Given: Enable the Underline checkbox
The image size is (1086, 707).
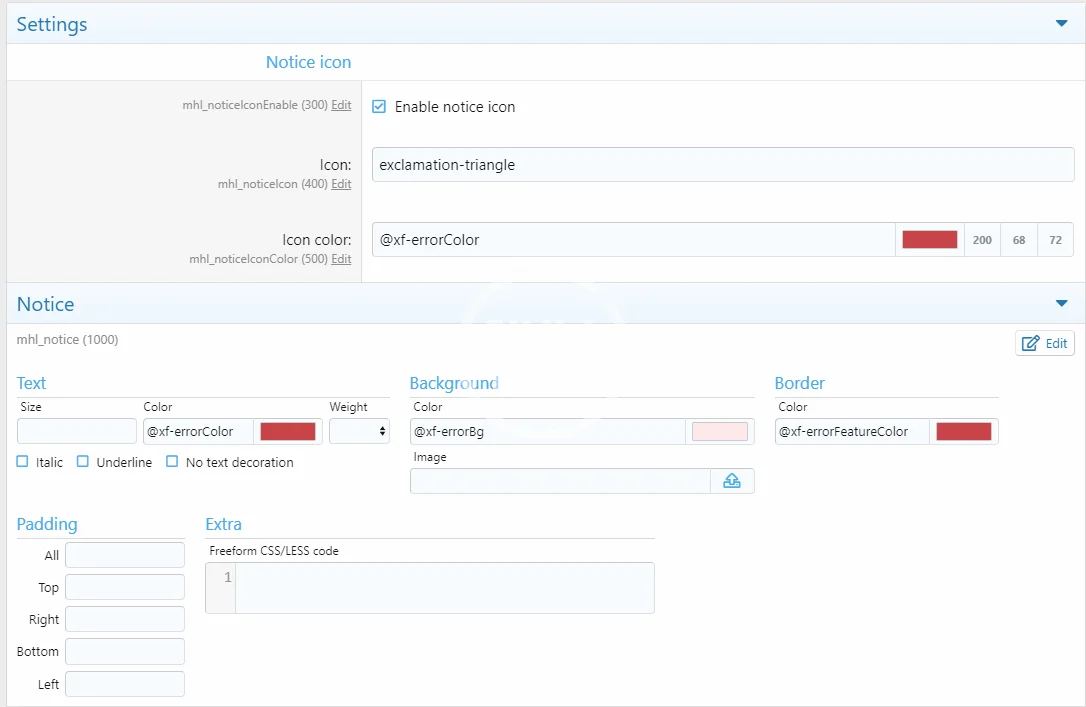Looking at the screenshot, I should coord(82,461).
